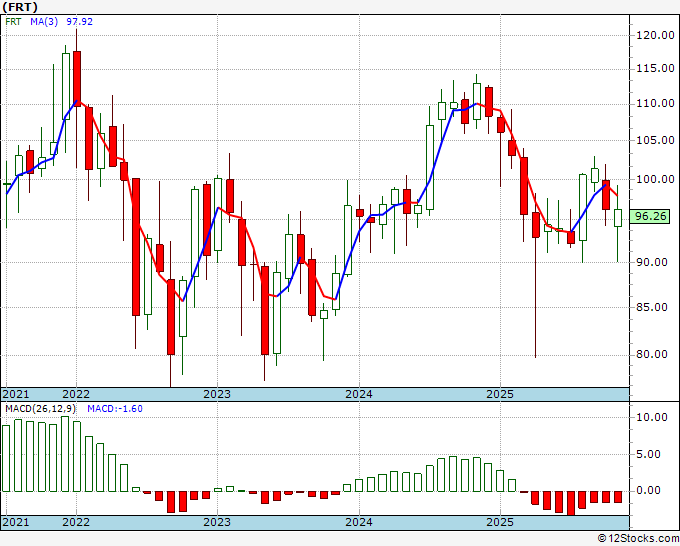Click 2023 on the MACD timeline
680x546 pixels.
click(x=217, y=522)
